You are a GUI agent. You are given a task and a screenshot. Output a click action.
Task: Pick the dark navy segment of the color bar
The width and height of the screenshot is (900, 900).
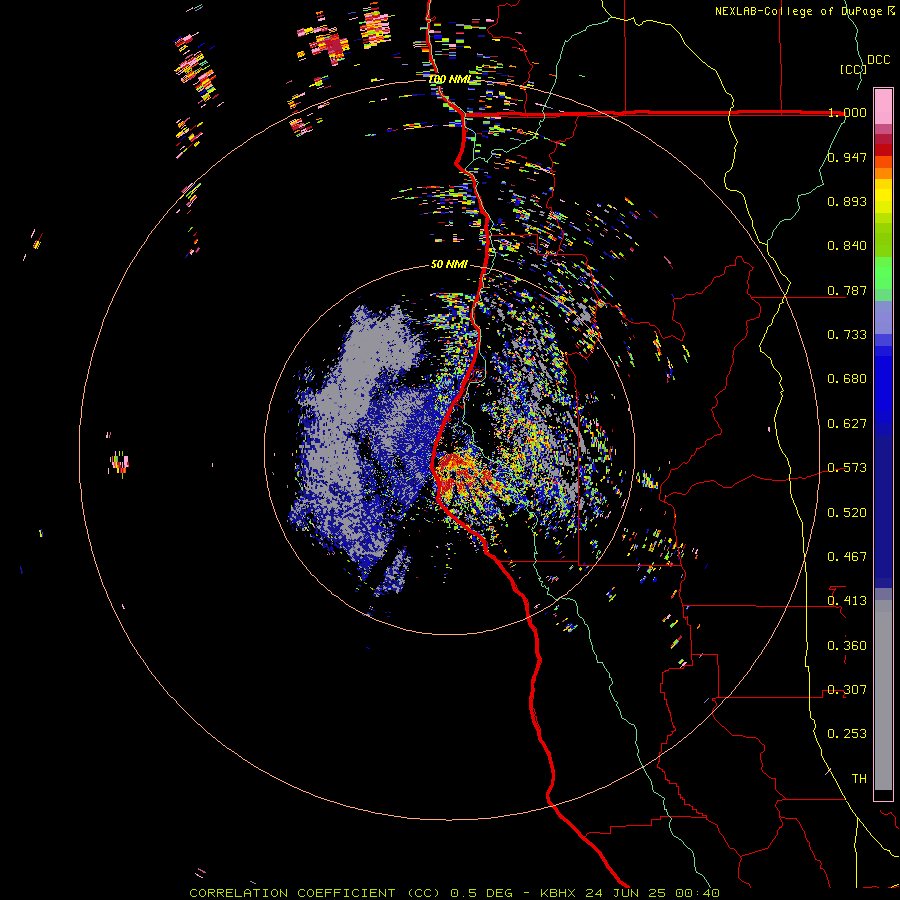click(883, 511)
